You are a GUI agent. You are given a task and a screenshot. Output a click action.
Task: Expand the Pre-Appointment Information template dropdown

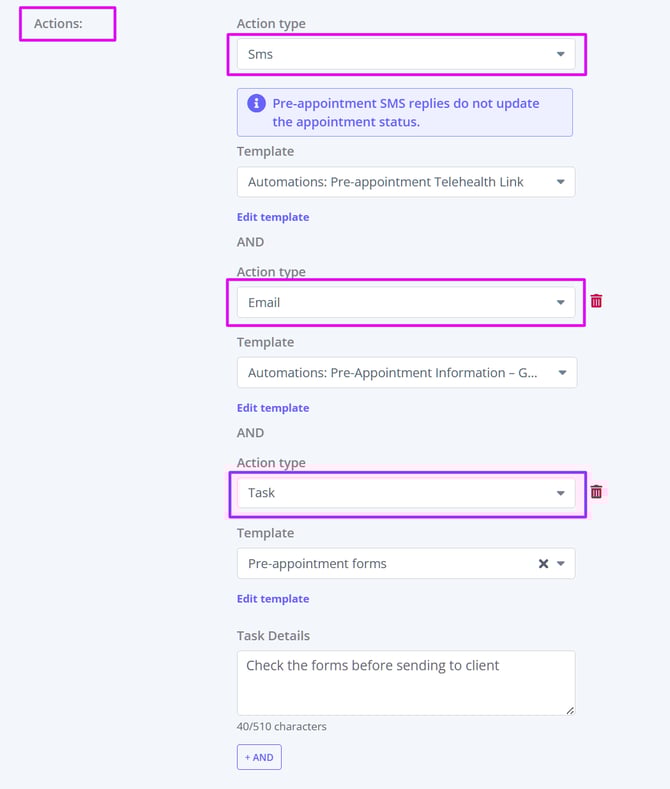point(406,372)
